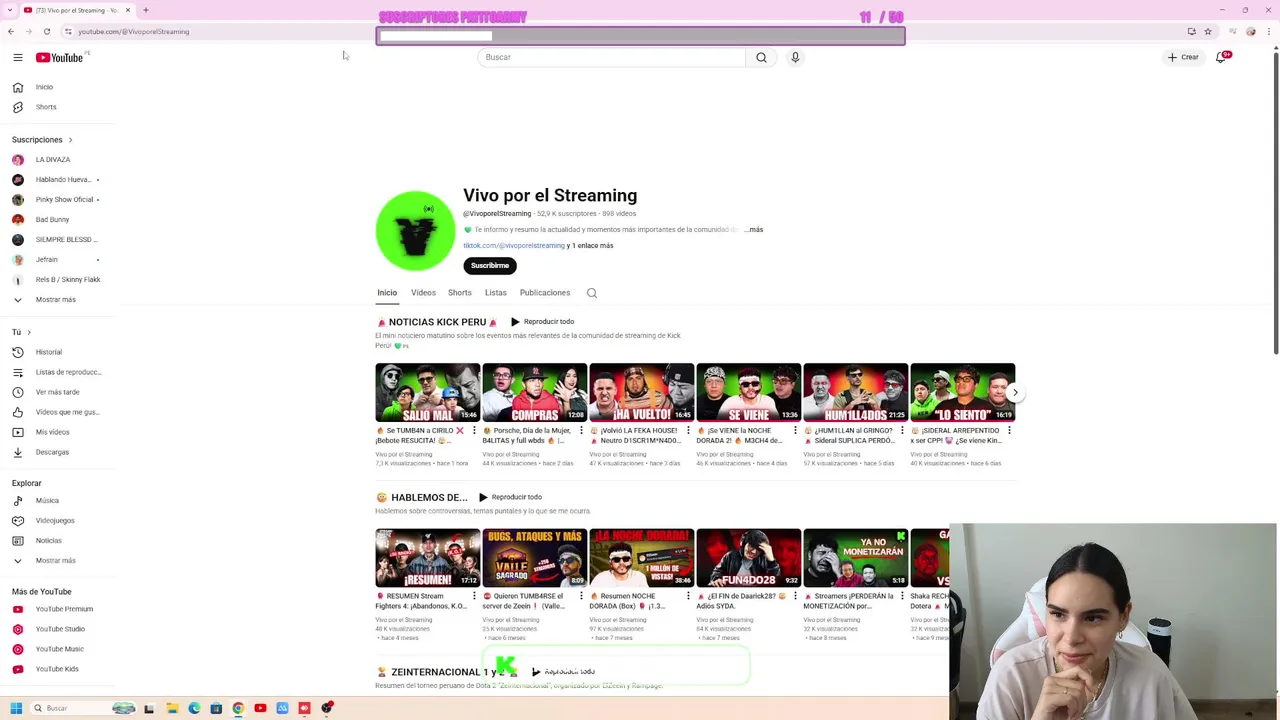Viewport: 1280px width, 720px height.
Task: Activate voice search microphone
Action: (x=795, y=57)
